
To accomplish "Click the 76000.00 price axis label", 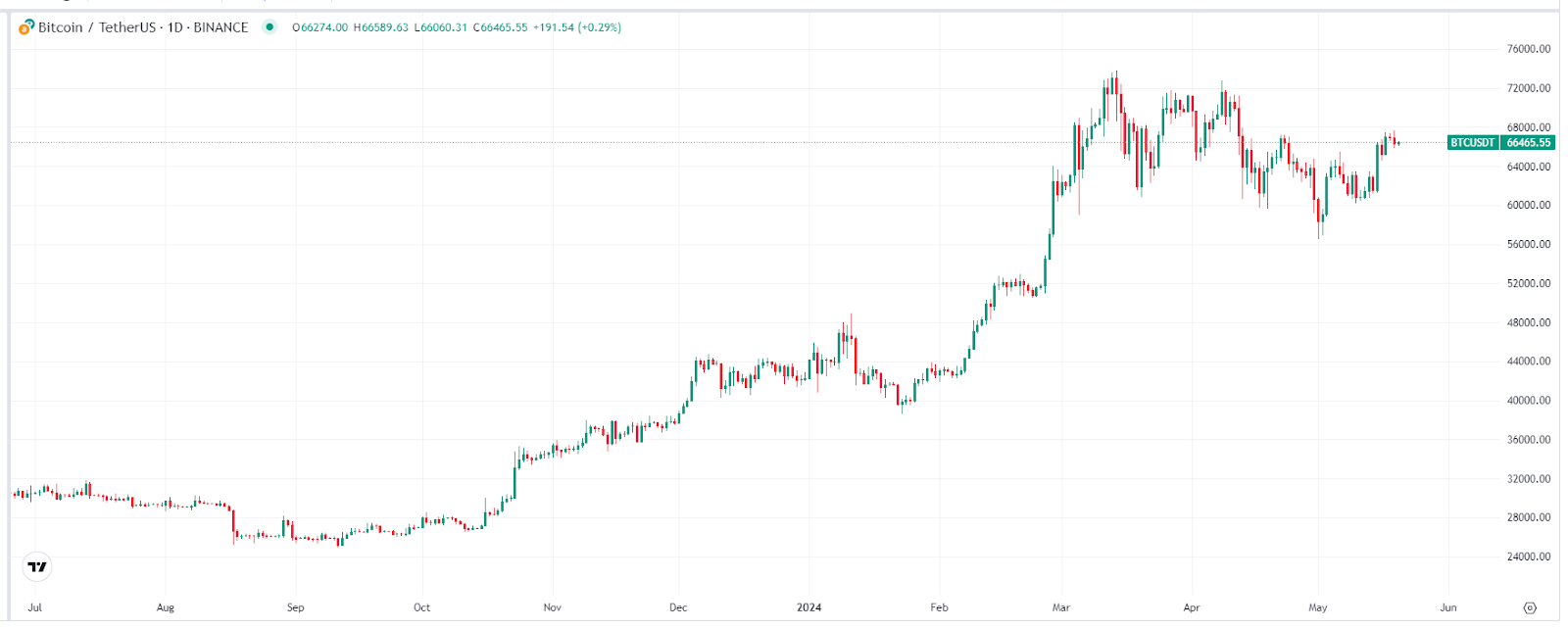I will (x=1529, y=49).
